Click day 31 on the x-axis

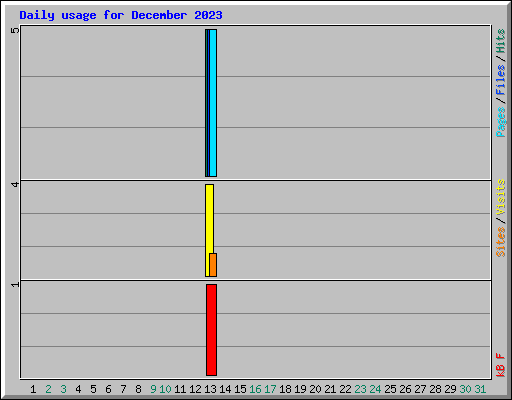pos(480,389)
